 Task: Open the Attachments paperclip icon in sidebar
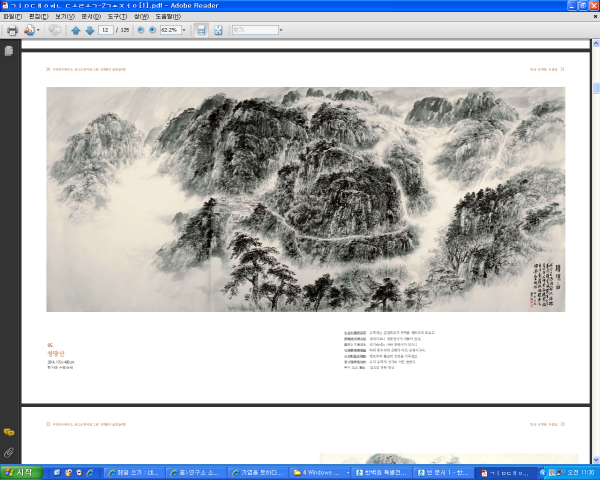pos(9,453)
